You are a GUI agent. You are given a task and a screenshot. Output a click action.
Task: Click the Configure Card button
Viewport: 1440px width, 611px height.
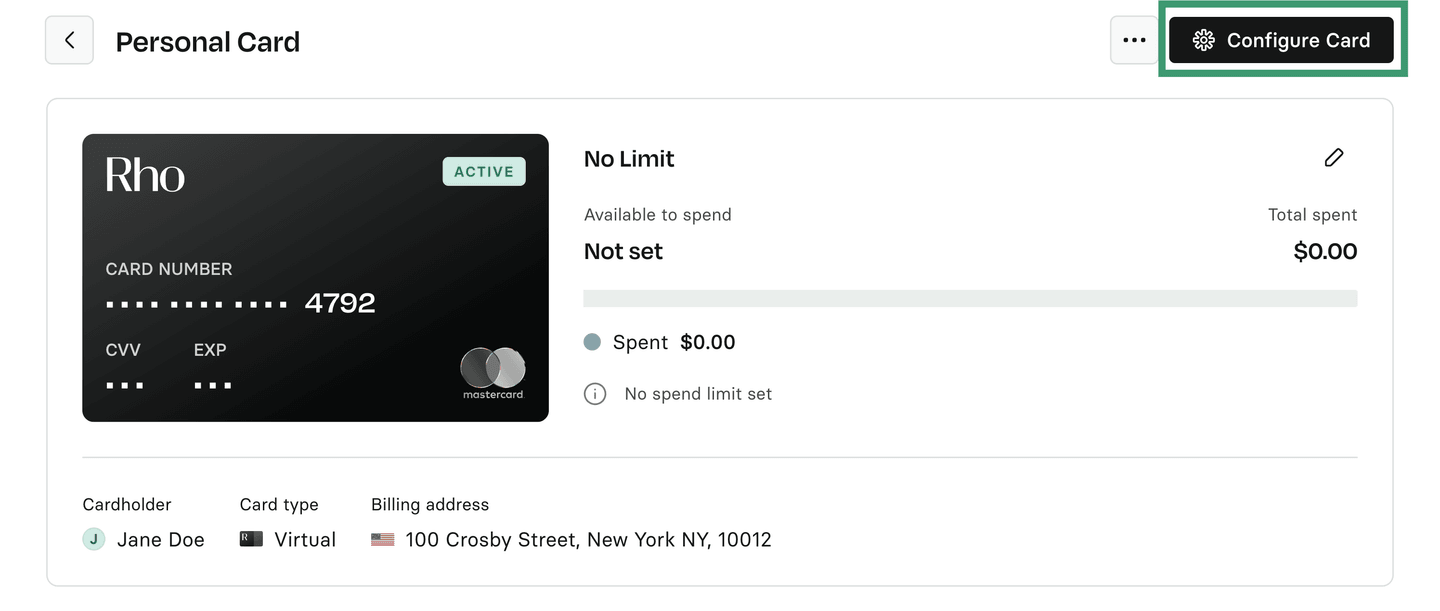1281,41
